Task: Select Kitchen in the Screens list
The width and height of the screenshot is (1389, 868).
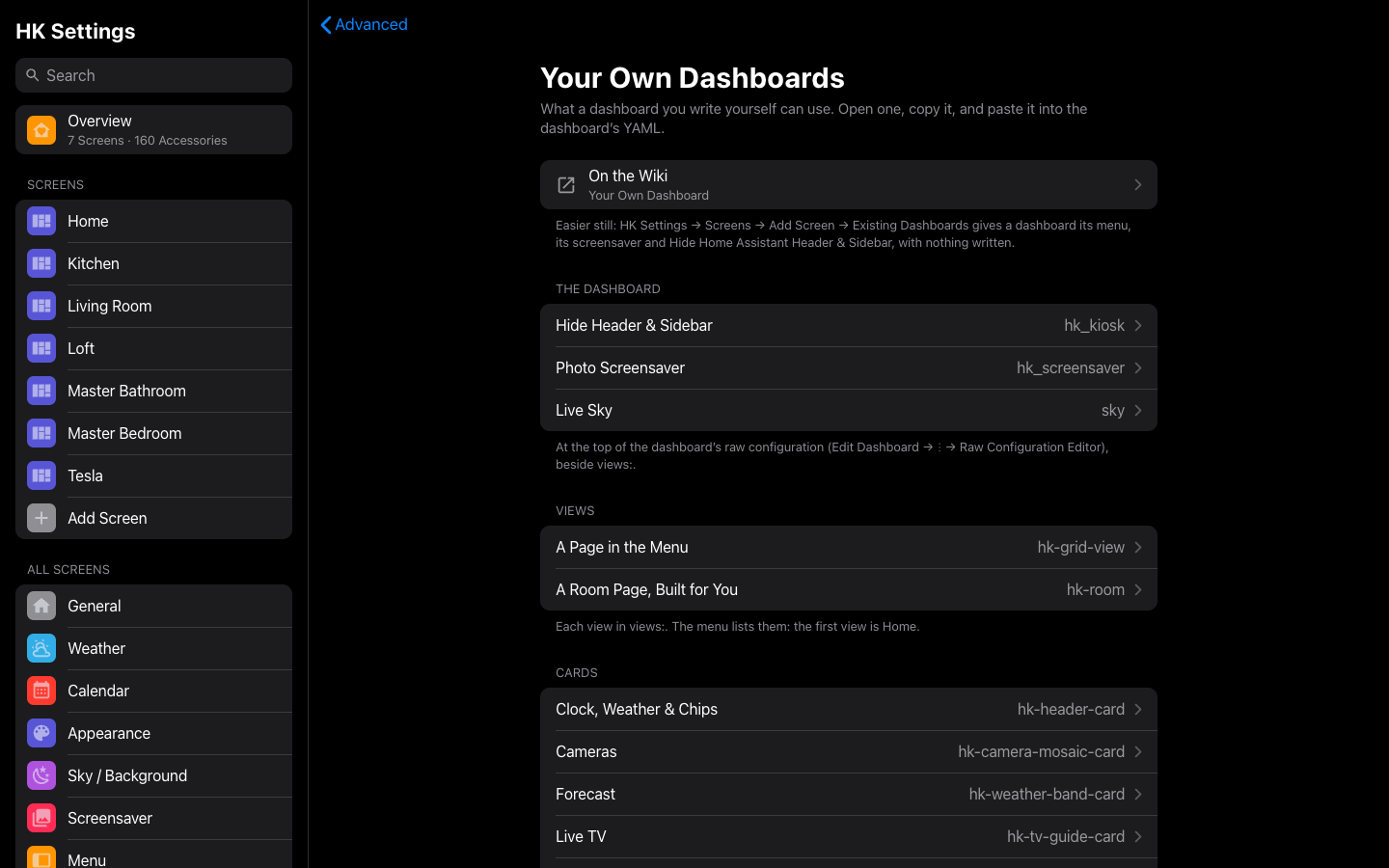Action: click(153, 263)
